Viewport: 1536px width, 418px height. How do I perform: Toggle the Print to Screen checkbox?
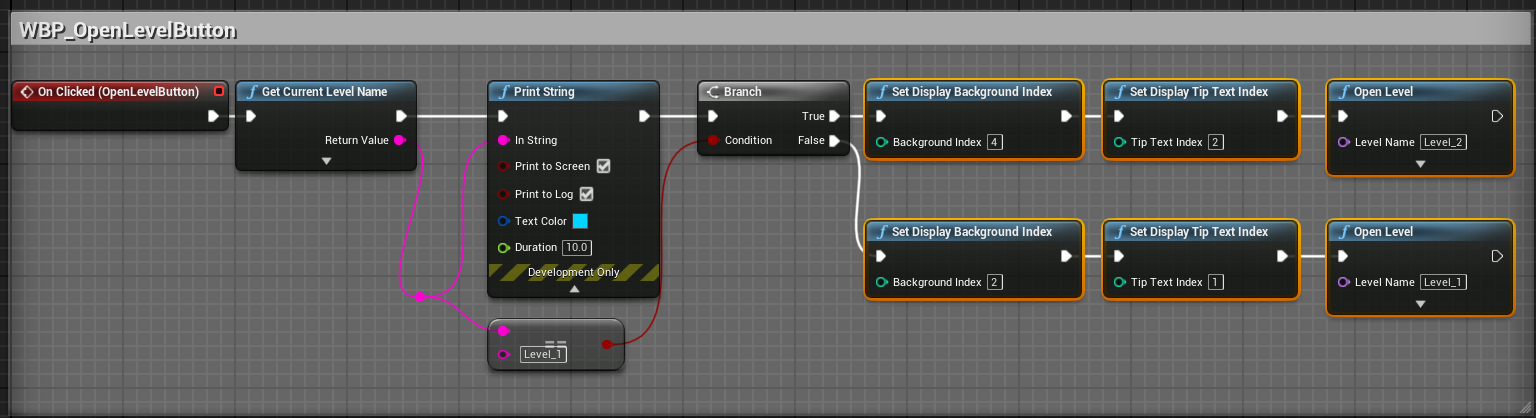603,166
